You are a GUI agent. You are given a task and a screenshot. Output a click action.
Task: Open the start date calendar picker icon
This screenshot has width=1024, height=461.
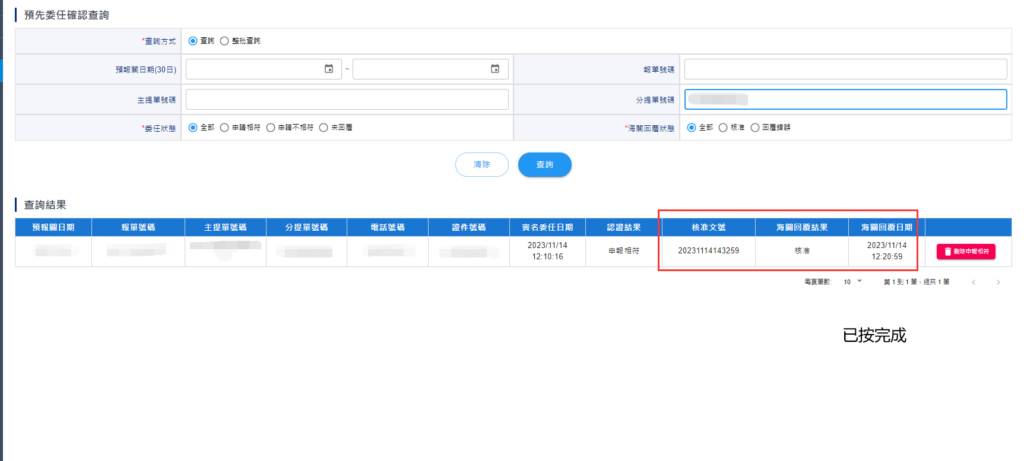click(x=329, y=69)
